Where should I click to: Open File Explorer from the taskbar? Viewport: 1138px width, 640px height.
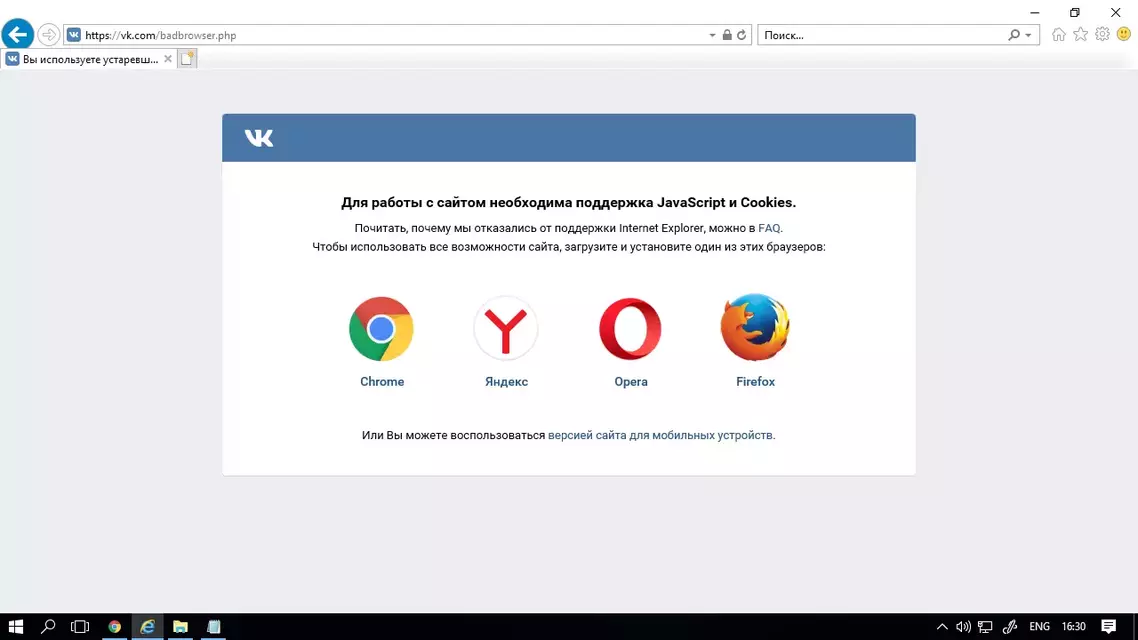coord(180,626)
